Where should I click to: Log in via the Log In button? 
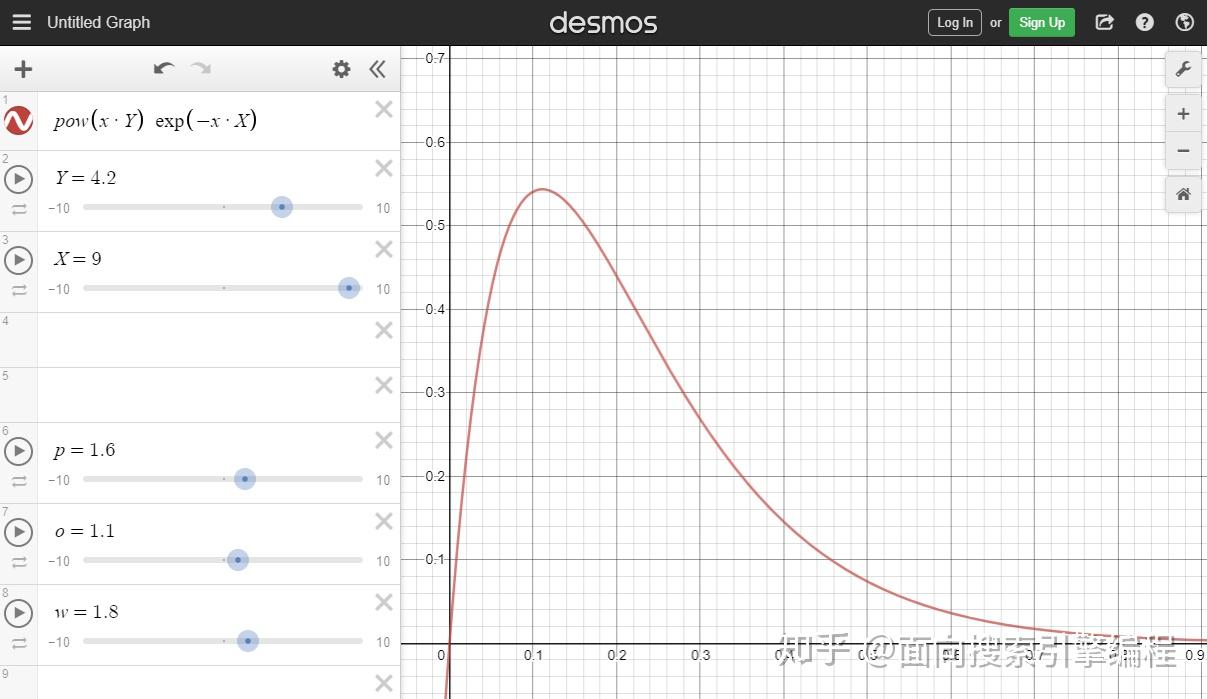pyautogui.click(x=955, y=22)
